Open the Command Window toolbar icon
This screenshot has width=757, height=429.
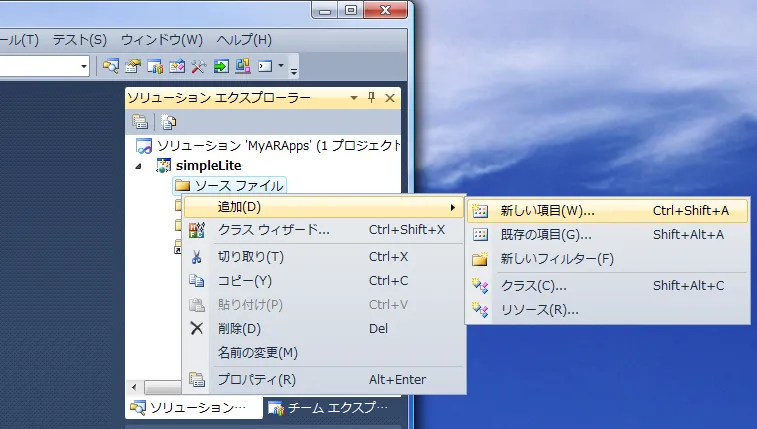click(x=265, y=66)
